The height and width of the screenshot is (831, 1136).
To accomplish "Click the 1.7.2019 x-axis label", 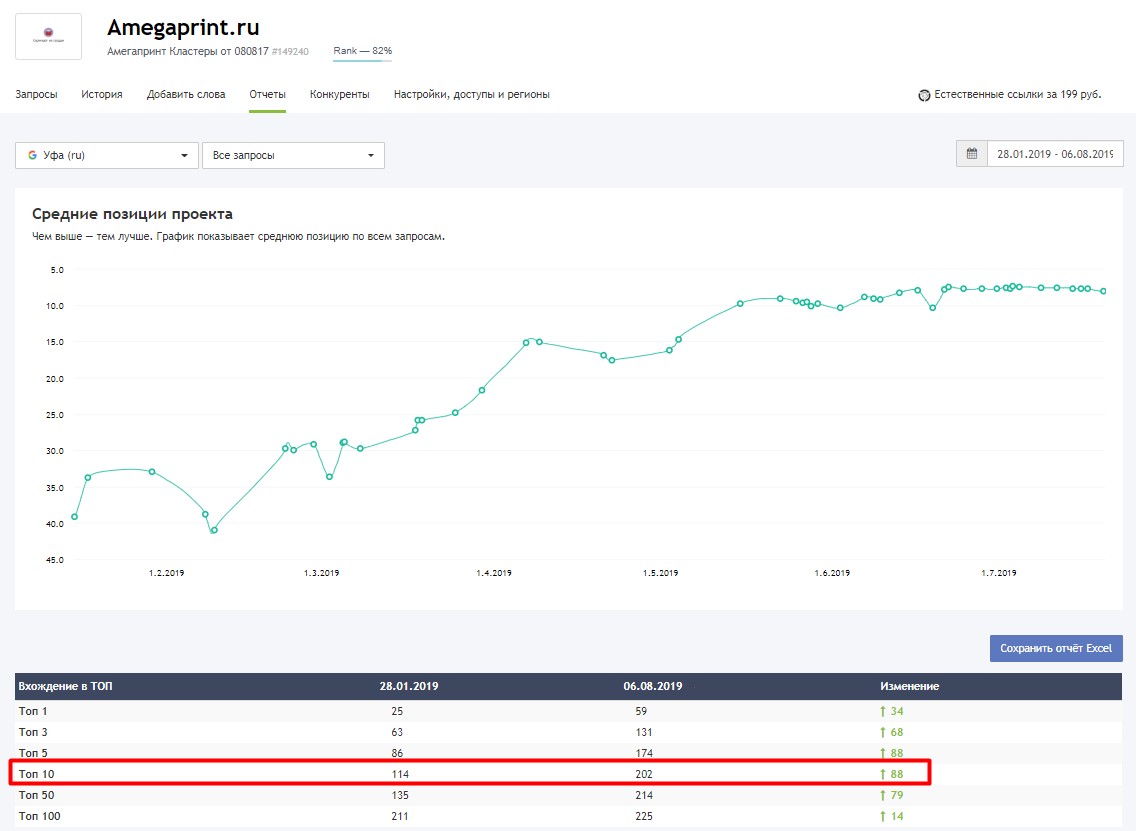I will click(999, 573).
